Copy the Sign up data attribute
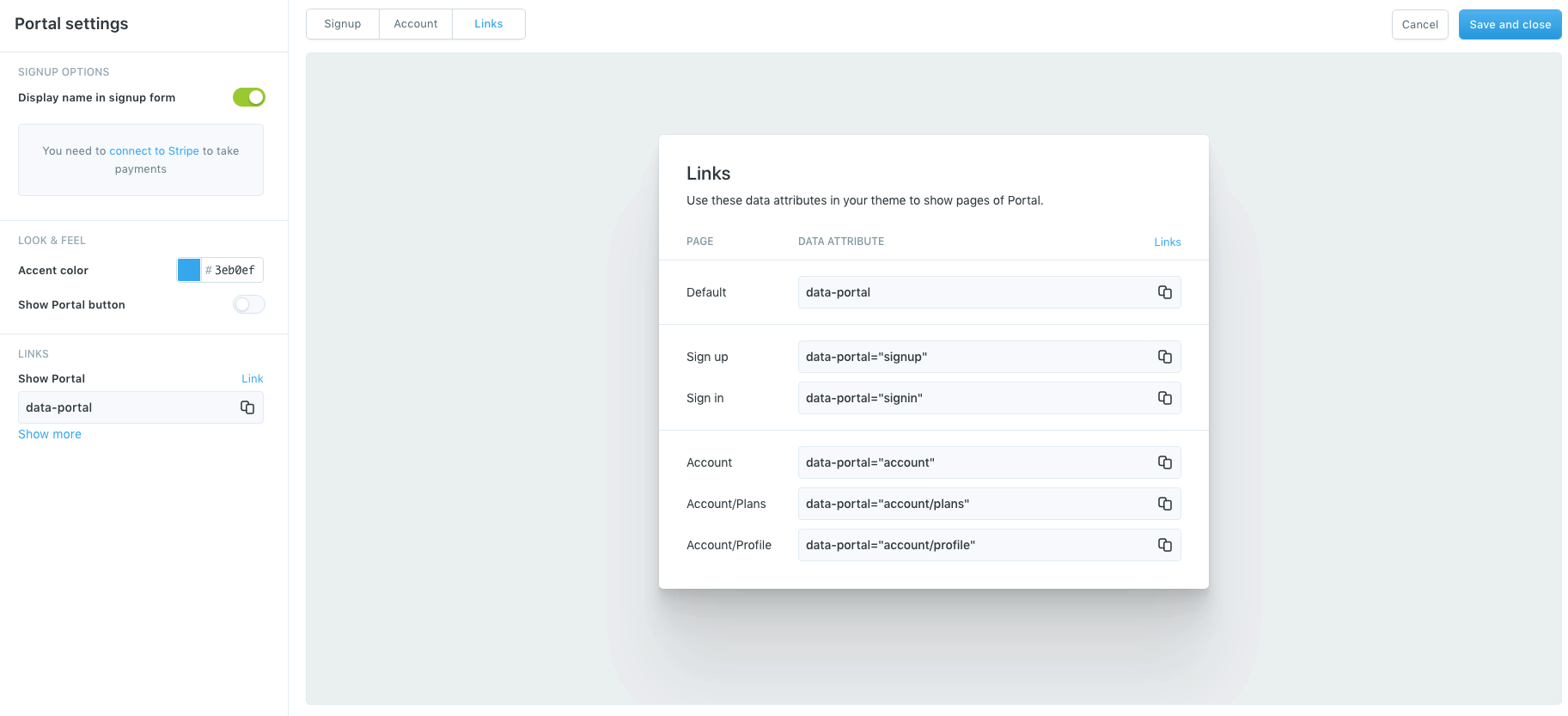The height and width of the screenshot is (716, 1568). (x=1164, y=357)
